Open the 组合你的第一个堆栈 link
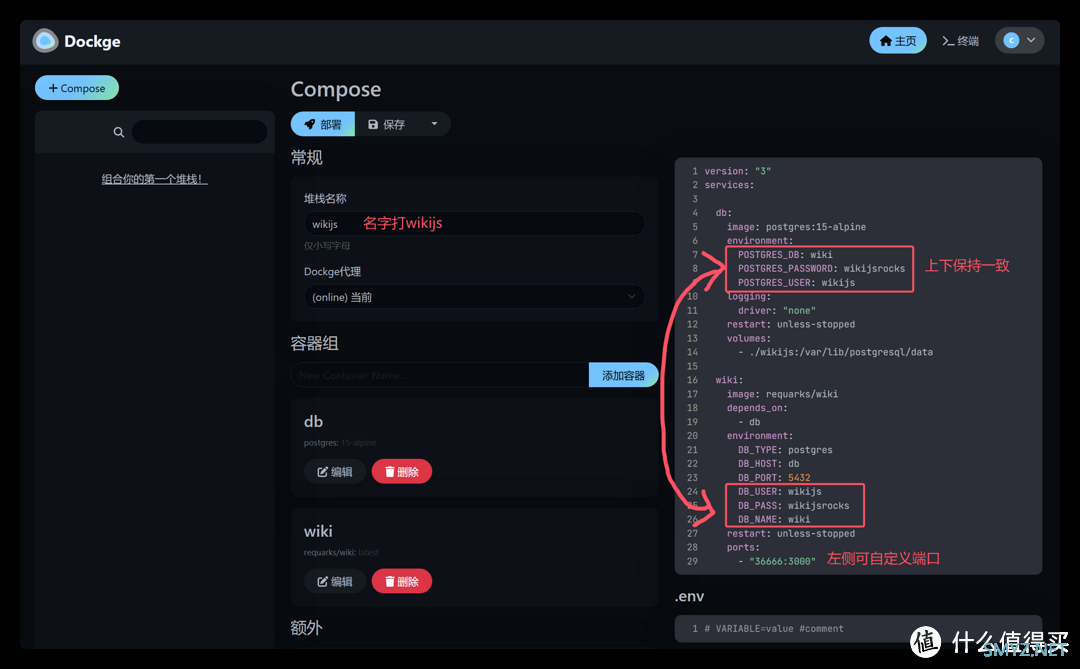The image size is (1080, 669). point(154,179)
